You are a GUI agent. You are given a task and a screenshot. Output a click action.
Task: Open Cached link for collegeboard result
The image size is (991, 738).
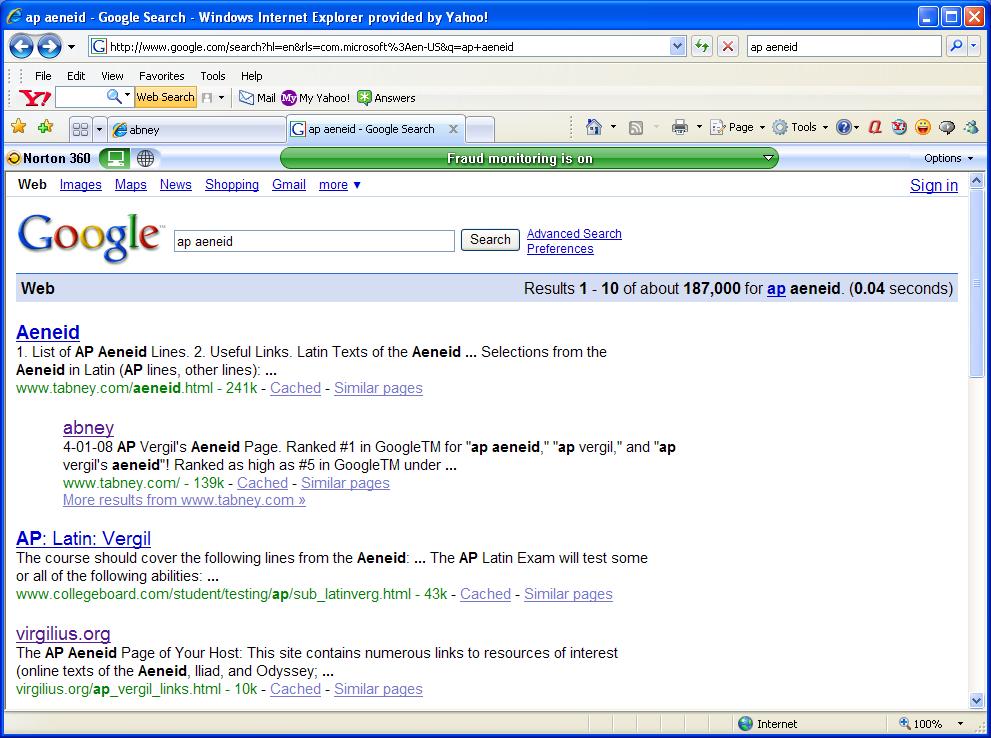(x=485, y=594)
